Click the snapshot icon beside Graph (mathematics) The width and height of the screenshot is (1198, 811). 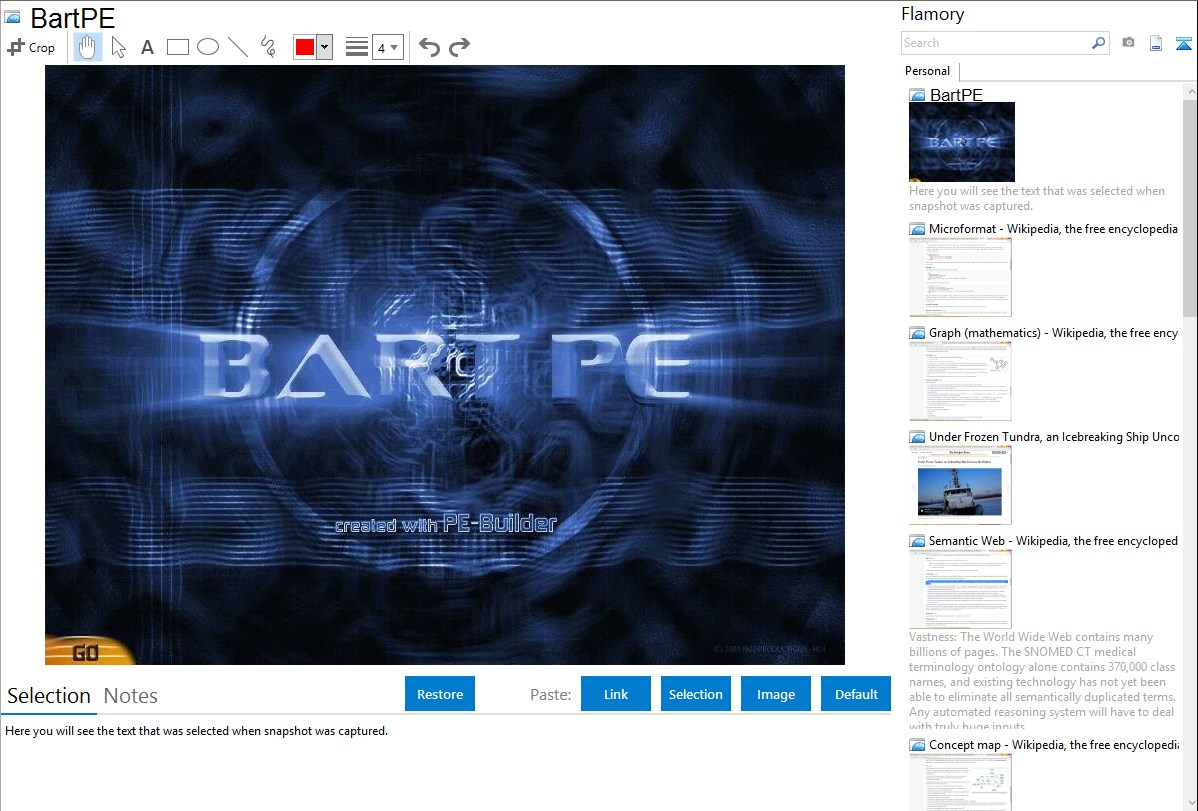[x=917, y=333]
